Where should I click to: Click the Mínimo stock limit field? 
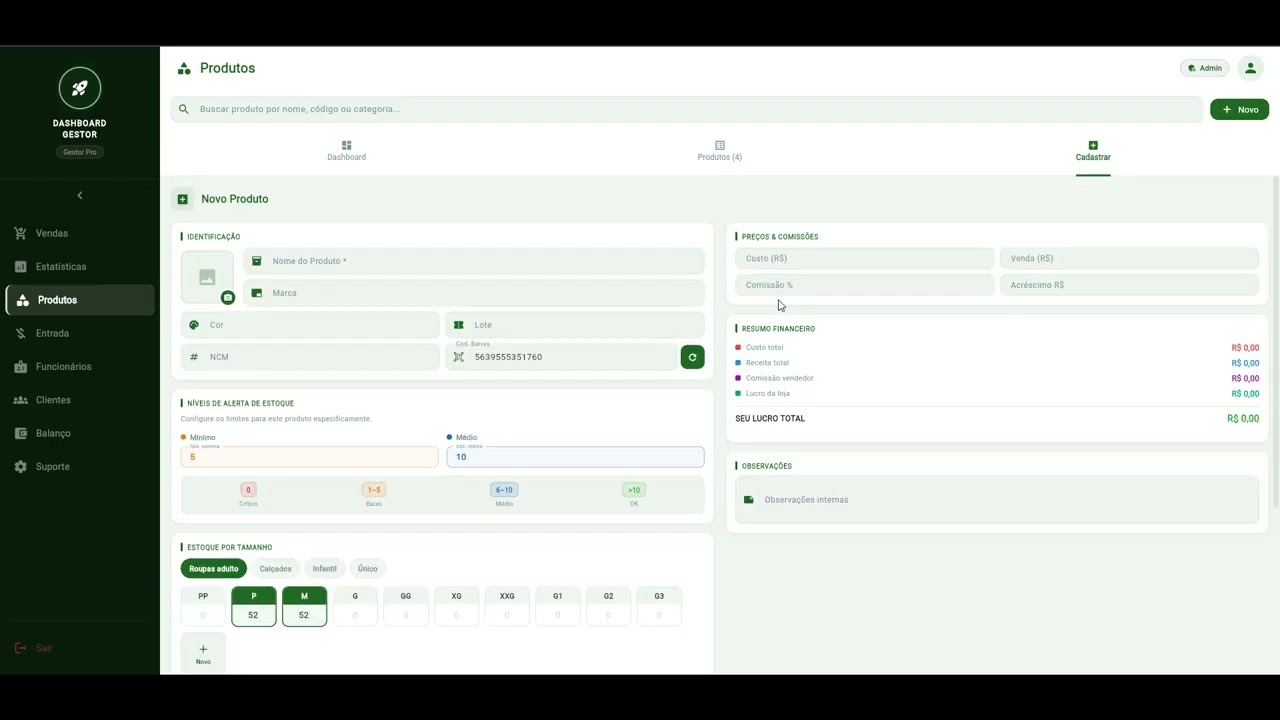pyautogui.click(x=310, y=457)
